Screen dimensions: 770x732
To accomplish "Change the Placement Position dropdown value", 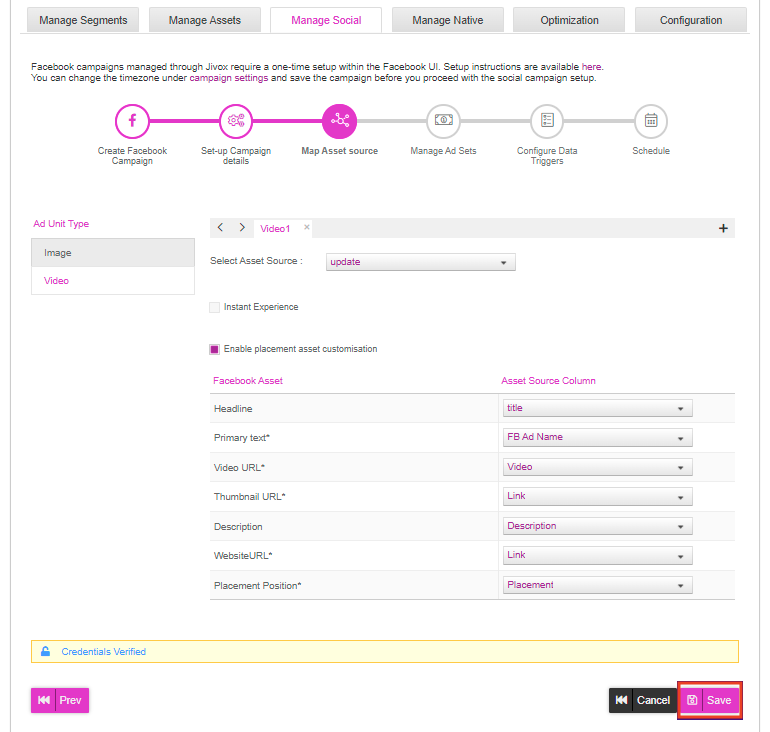I will (598, 585).
